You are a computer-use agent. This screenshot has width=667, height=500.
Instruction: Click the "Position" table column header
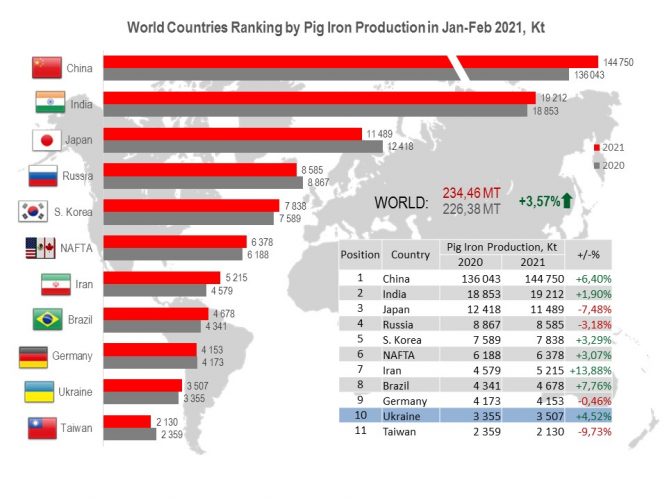pyautogui.click(x=359, y=255)
